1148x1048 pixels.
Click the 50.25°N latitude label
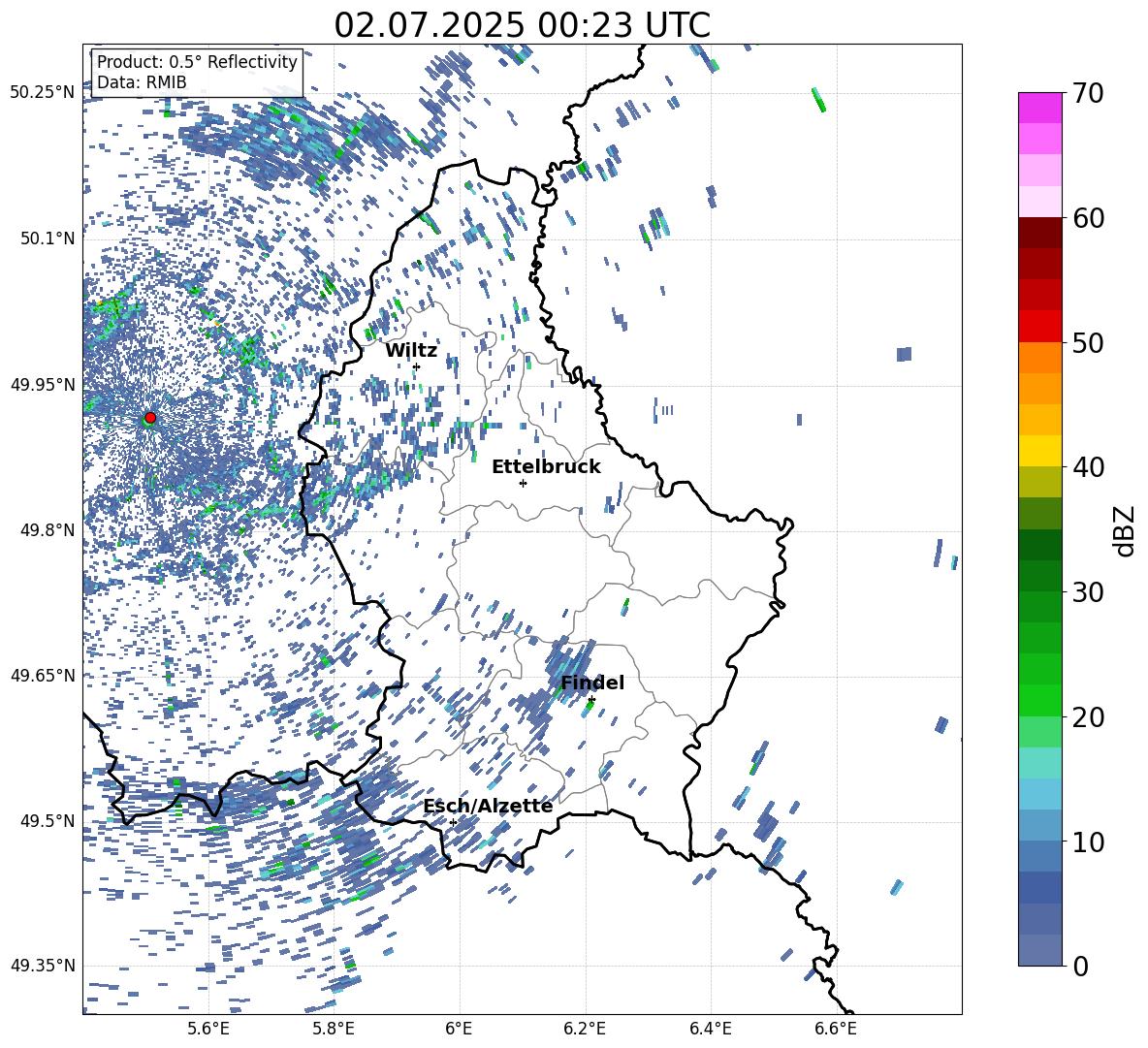[x=43, y=93]
